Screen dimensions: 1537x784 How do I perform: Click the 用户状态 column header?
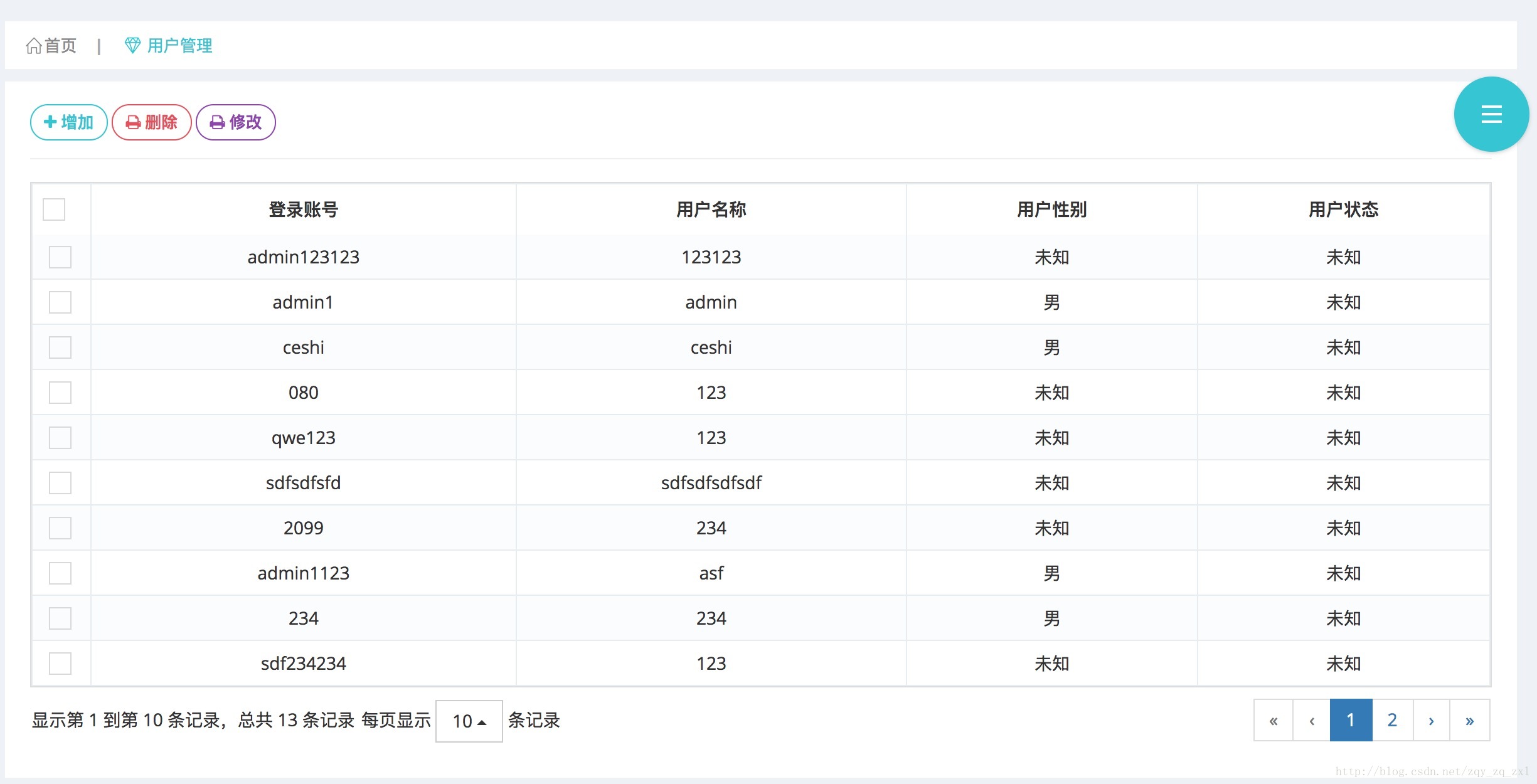coord(1344,209)
